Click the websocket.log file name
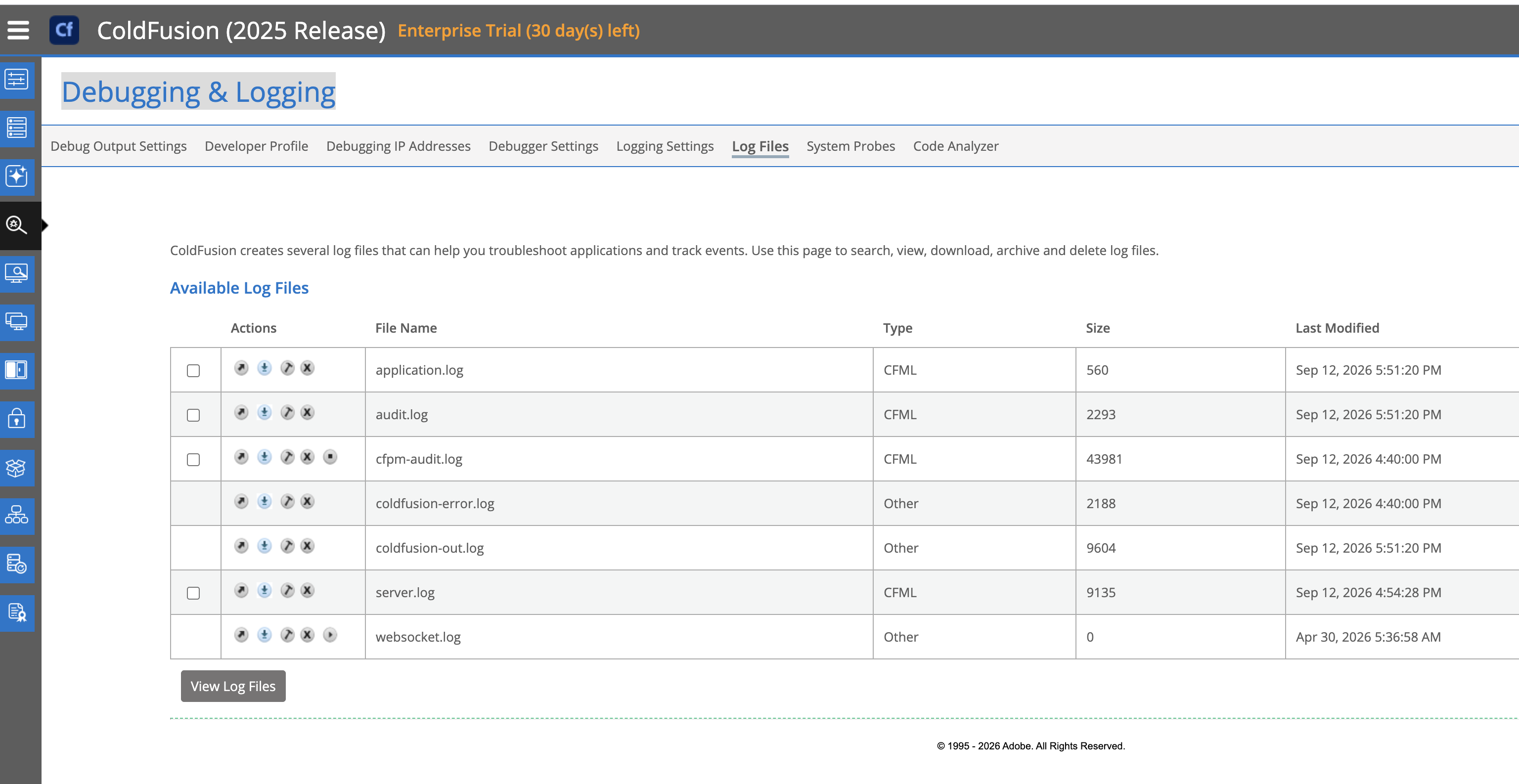 point(418,637)
